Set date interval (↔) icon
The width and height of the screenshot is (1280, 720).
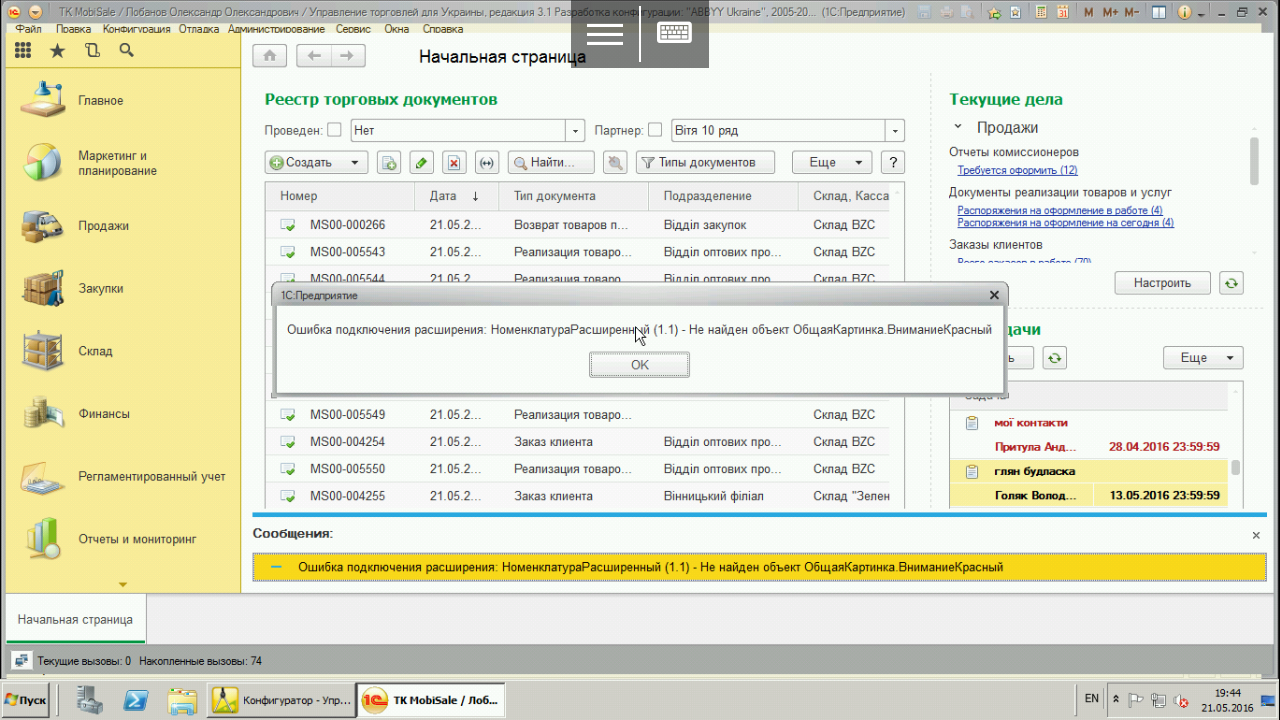pyautogui.click(x=487, y=162)
